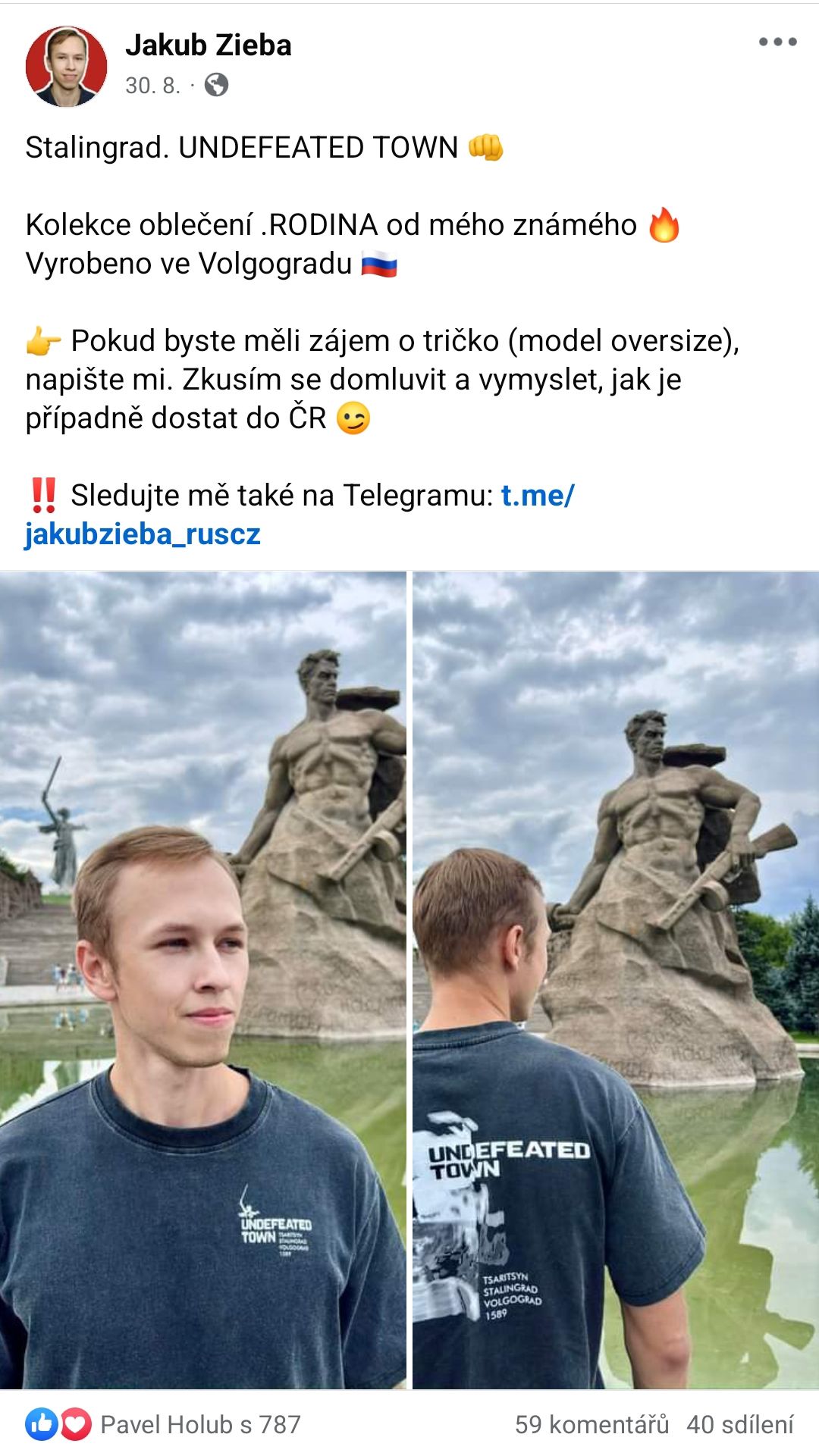Open the left photo showing shirt front

(x=203, y=980)
